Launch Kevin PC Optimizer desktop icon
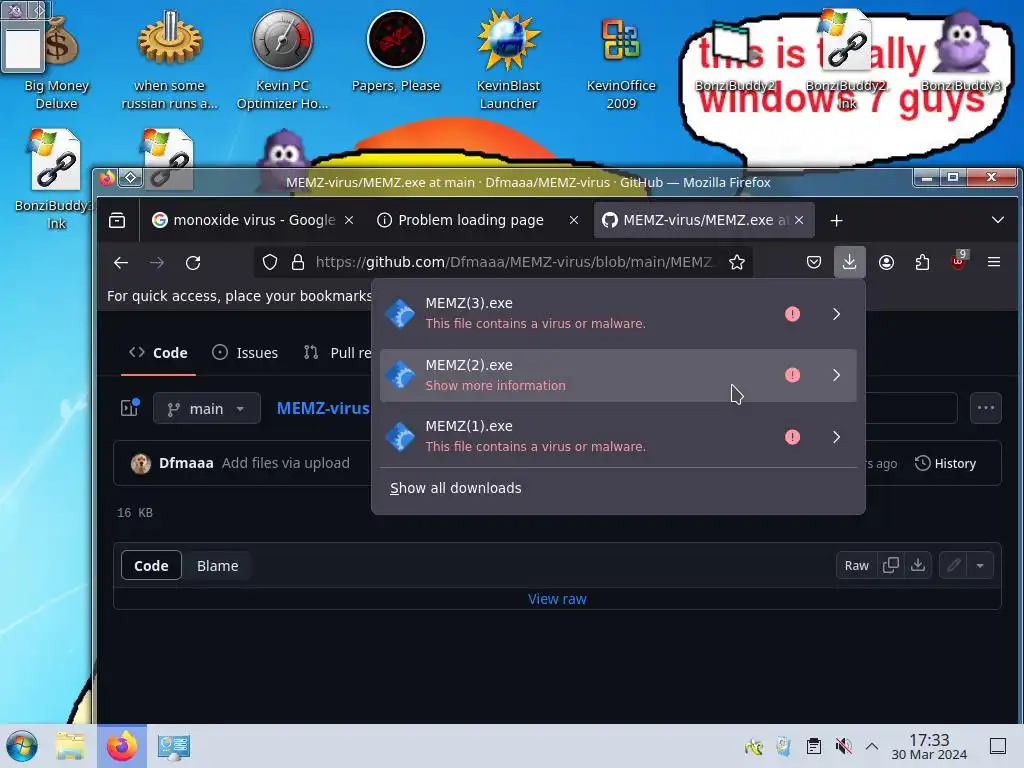Viewport: 1024px width, 768px height. coord(282,59)
